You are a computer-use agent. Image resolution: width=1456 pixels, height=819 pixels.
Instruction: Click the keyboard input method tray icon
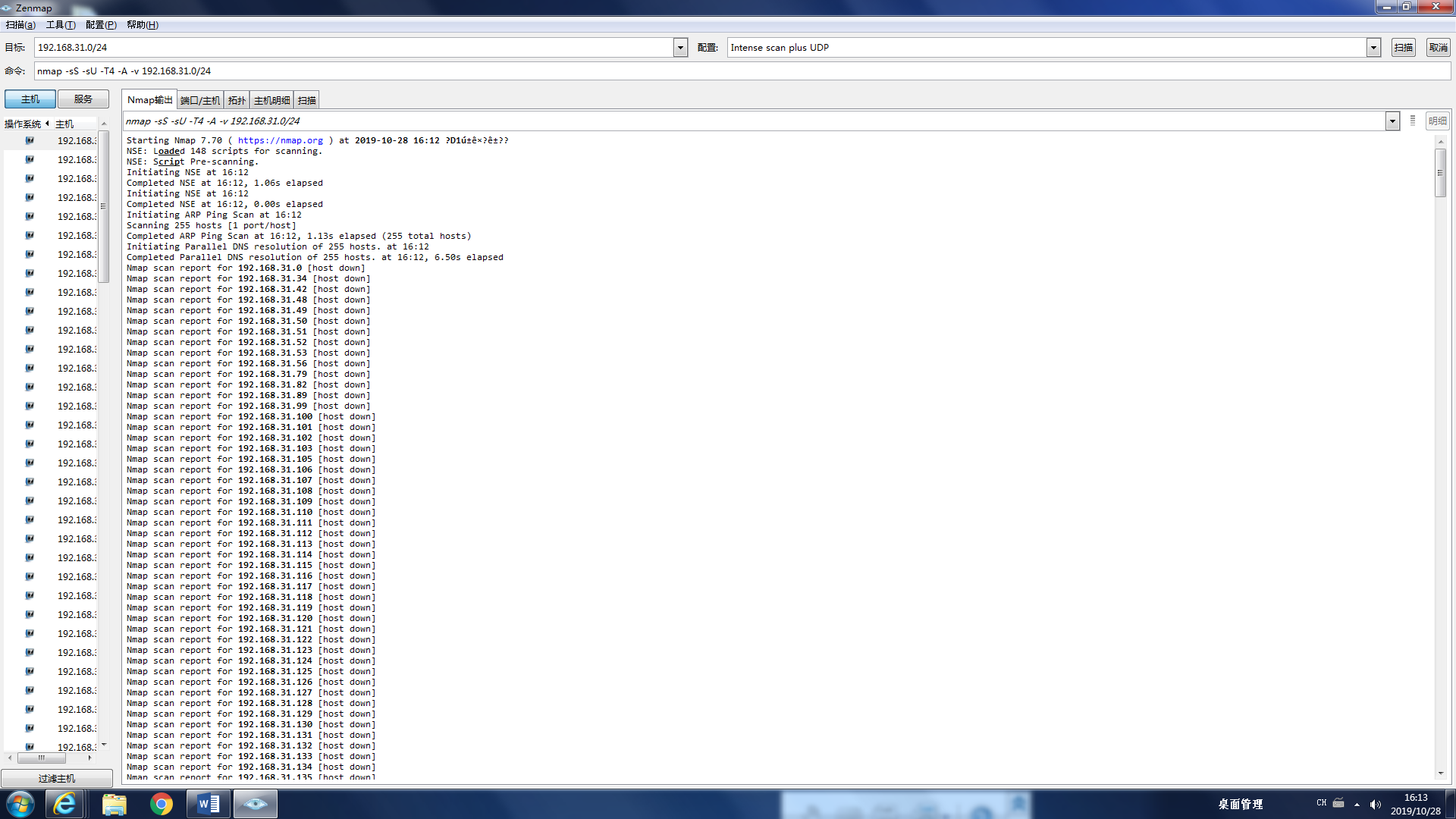[1338, 803]
